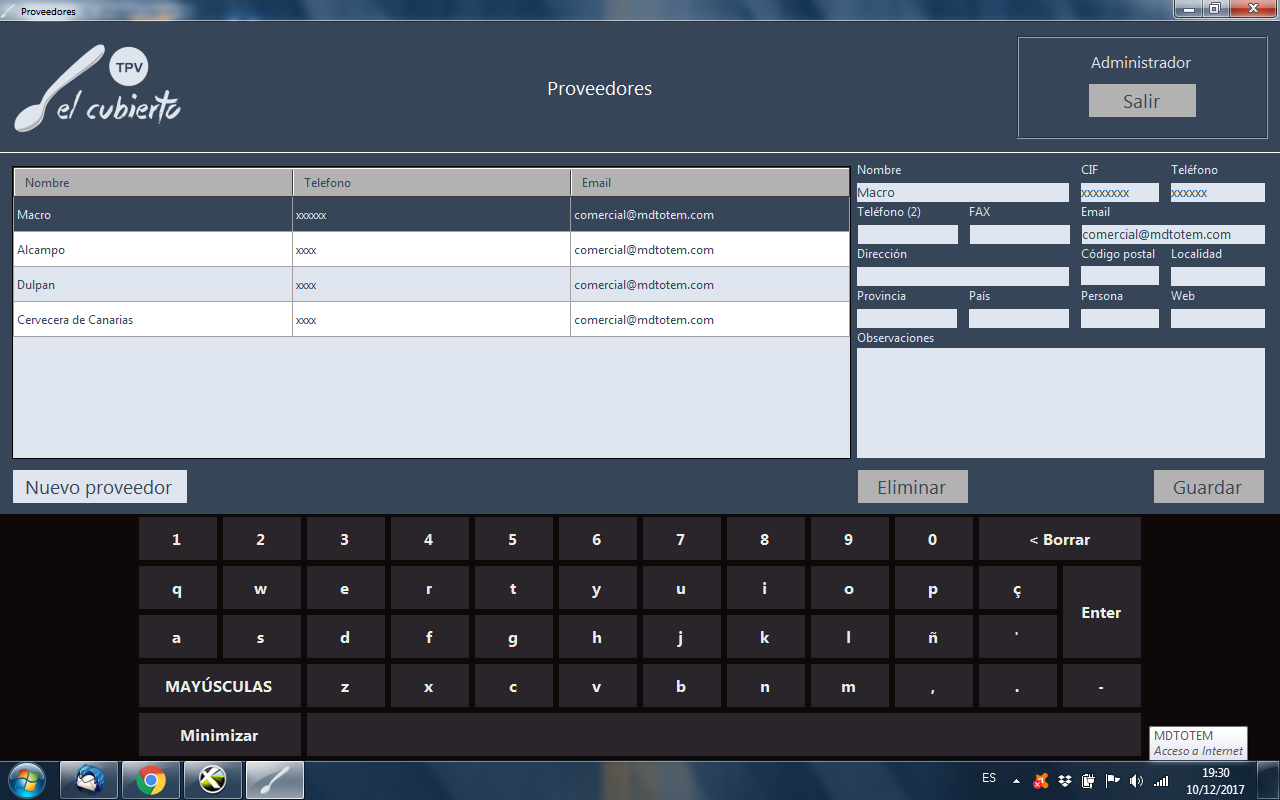
Task: Show hidden tray icons arrow
Action: 1016,780
